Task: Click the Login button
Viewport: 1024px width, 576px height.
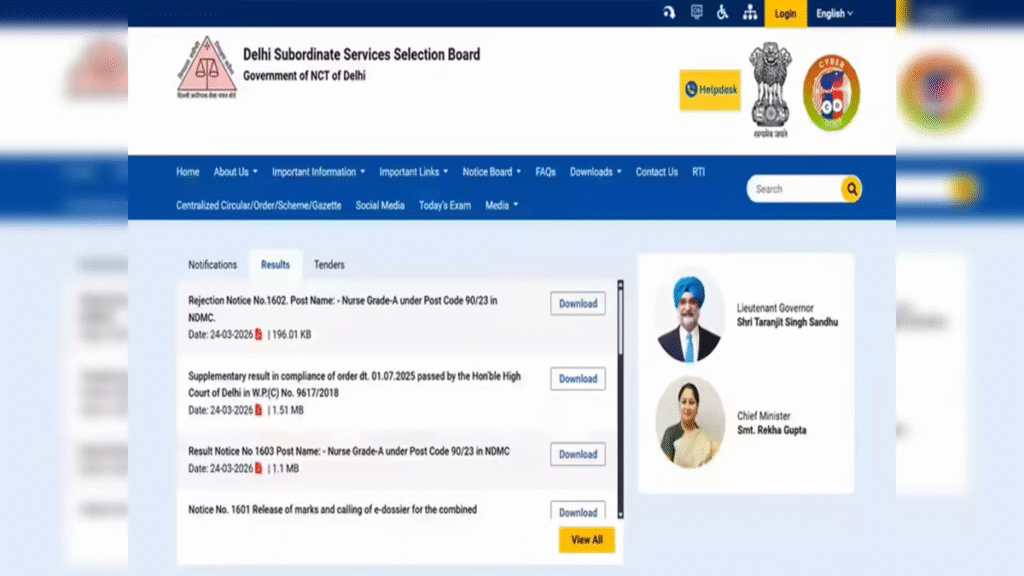Action: (785, 13)
